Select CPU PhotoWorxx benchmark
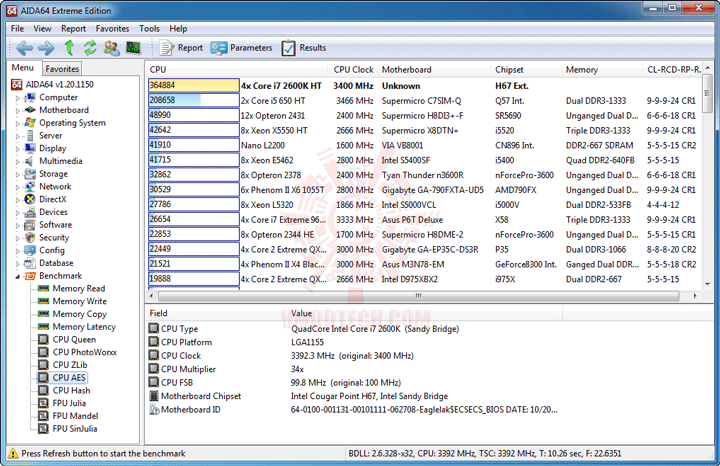This screenshot has height=466, width=720. (x=84, y=352)
